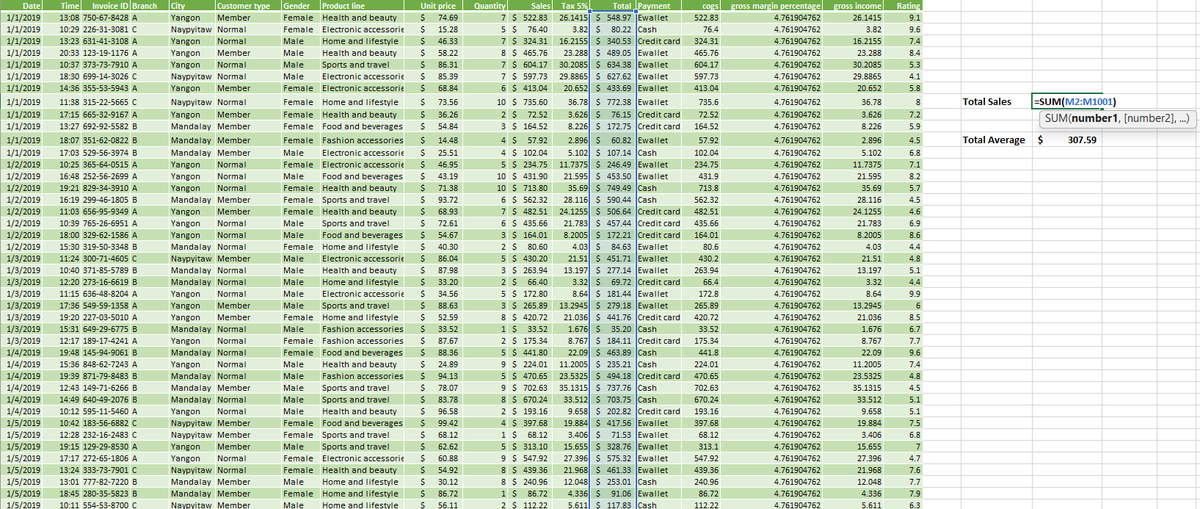Click invoice ID 226-31-3081

tap(104, 30)
